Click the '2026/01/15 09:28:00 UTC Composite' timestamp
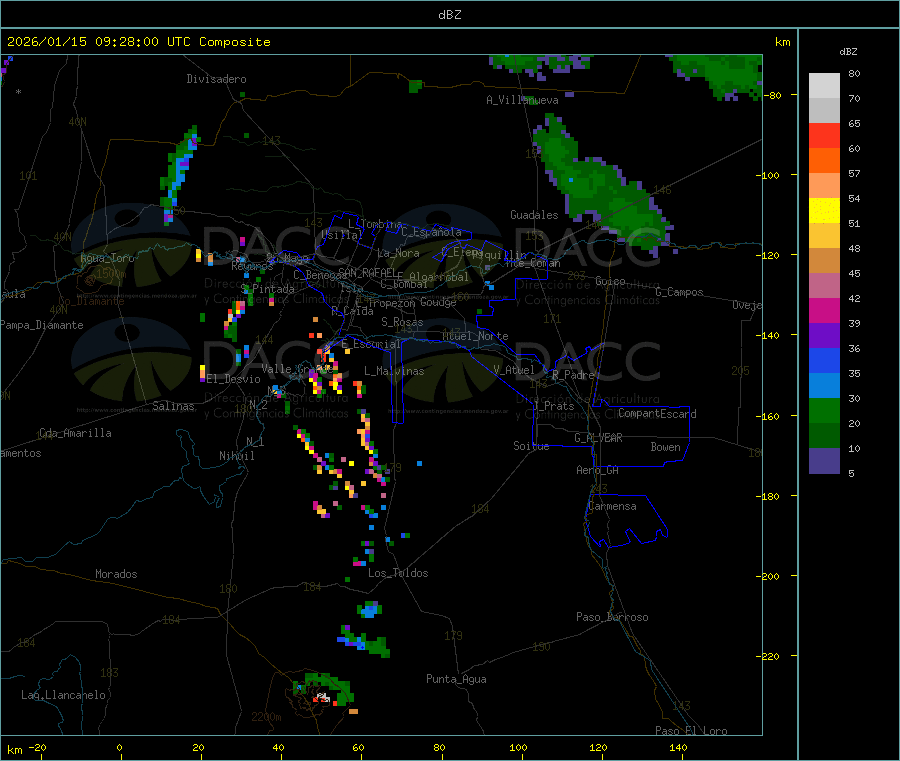Viewport: 900px width, 761px height. [139, 42]
